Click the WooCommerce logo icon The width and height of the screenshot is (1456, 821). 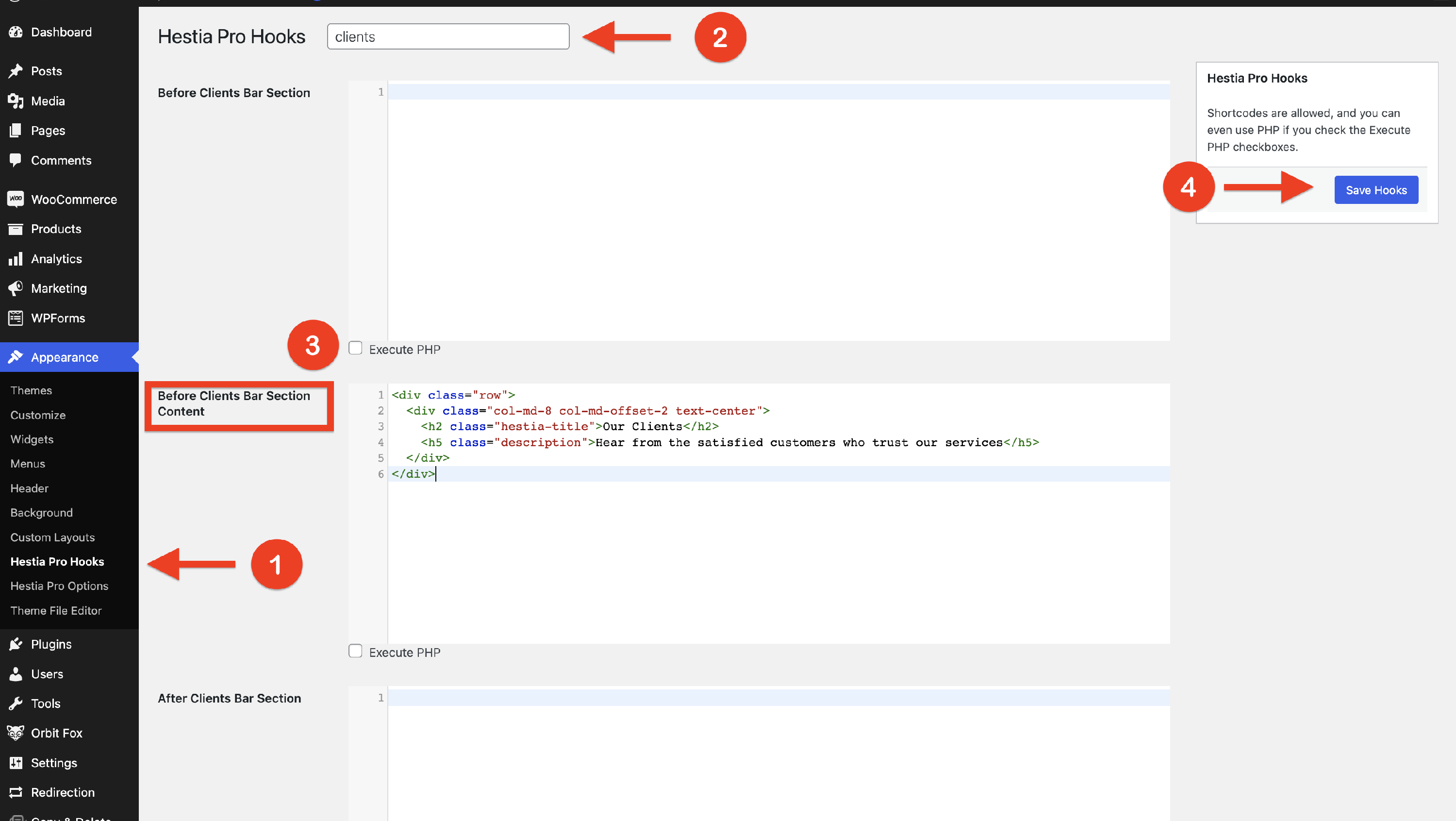(15, 199)
